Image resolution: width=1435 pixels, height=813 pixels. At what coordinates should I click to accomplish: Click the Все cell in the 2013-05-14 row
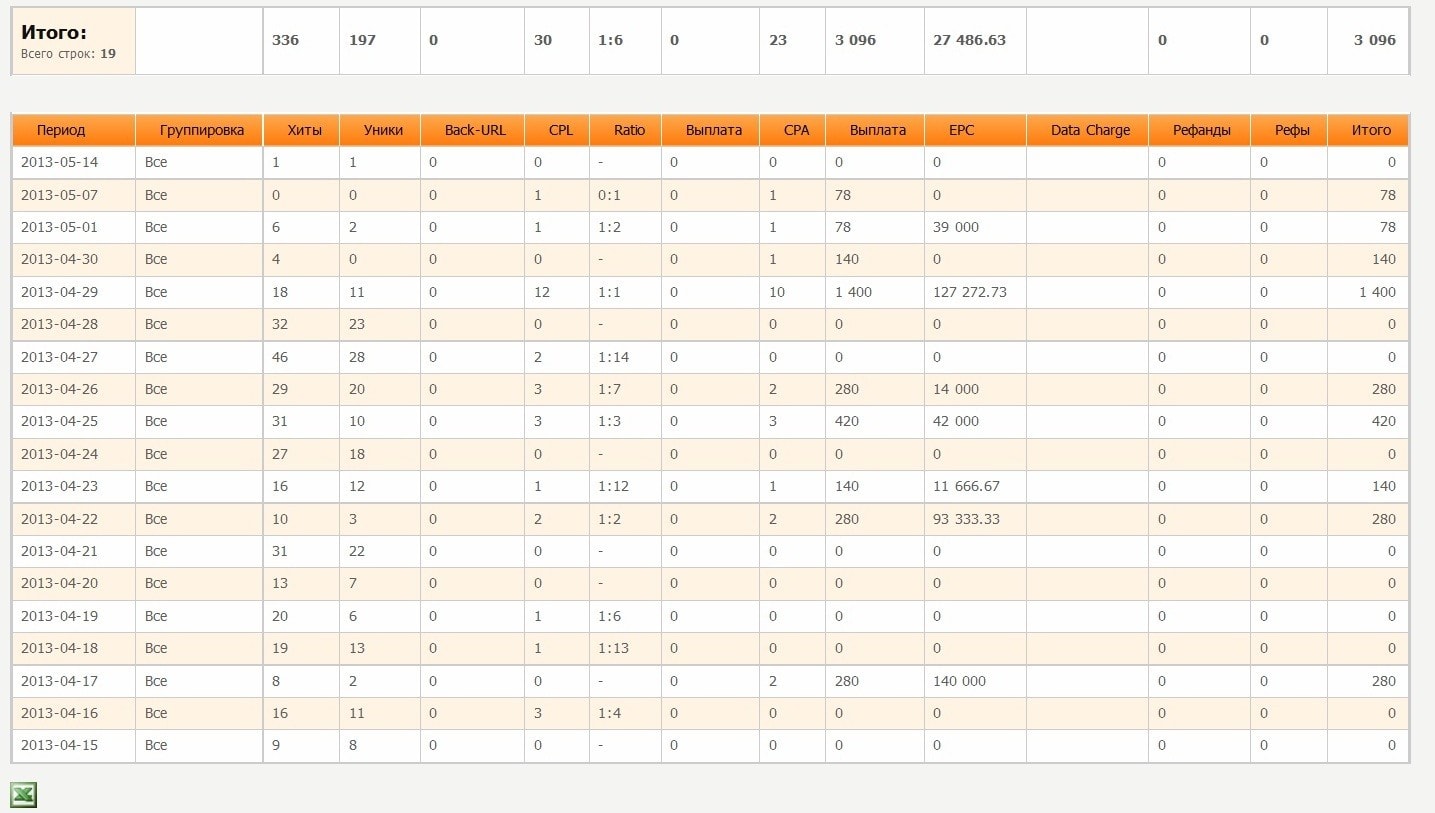(156, 162)
